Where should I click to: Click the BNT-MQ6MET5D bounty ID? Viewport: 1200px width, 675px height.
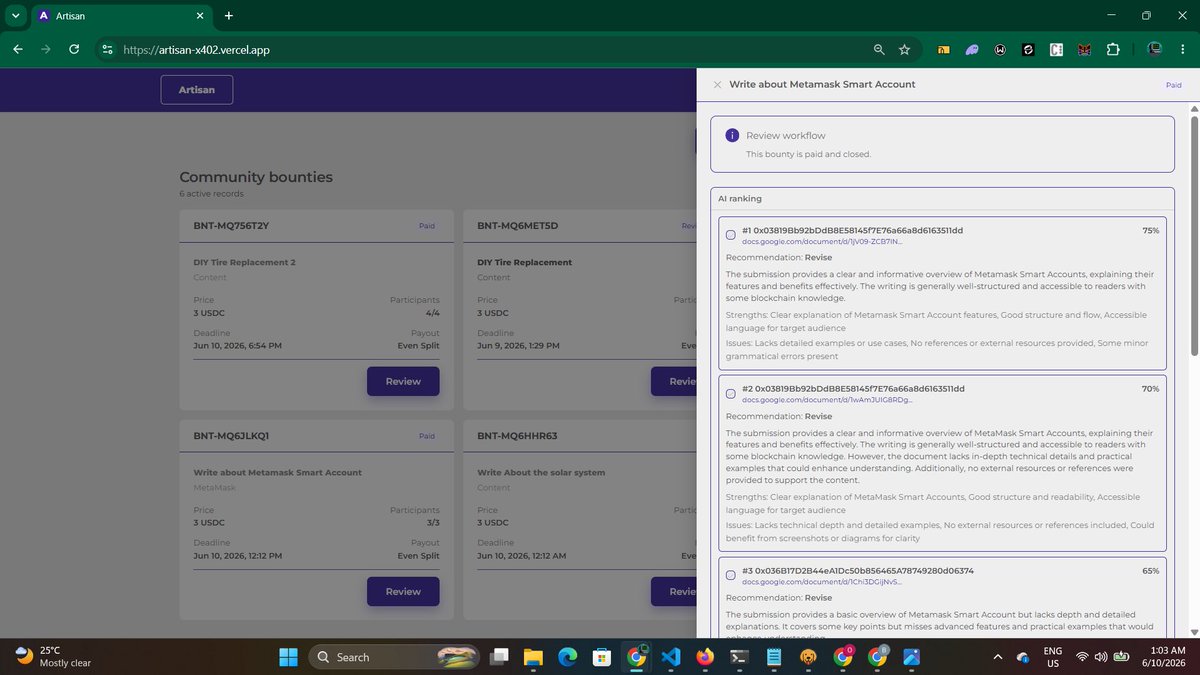click(517, 225)
